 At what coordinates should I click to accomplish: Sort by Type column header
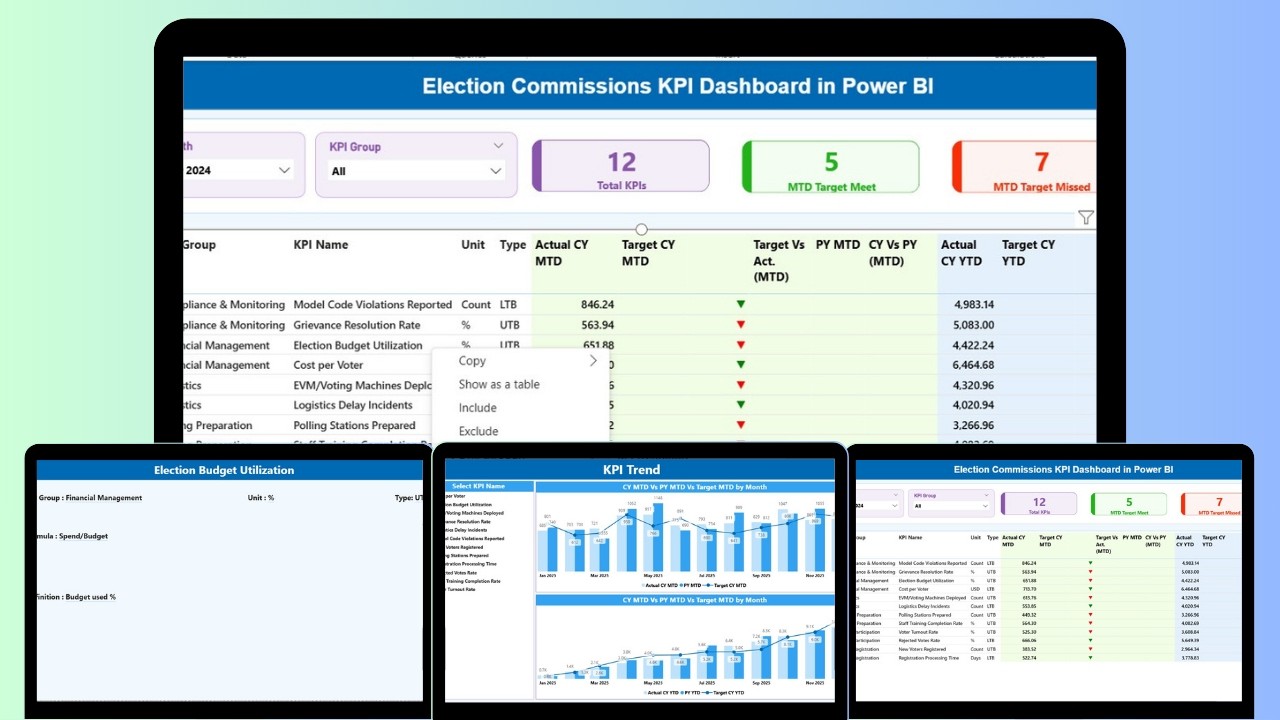pyautogui.click(x=513, y=245)
